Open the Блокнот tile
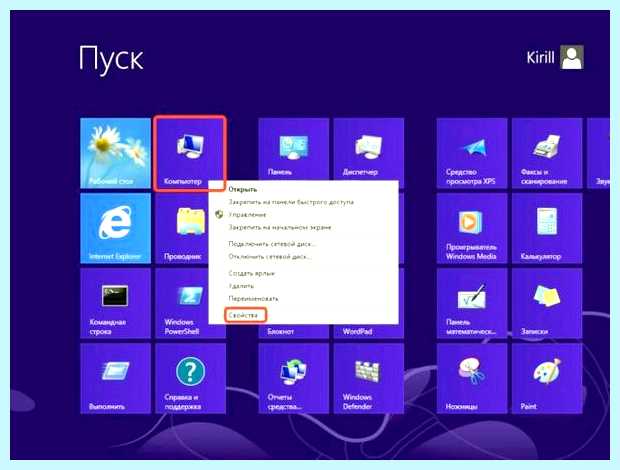Viewport: 620px width, 470px height. click(x=293, y=331)
